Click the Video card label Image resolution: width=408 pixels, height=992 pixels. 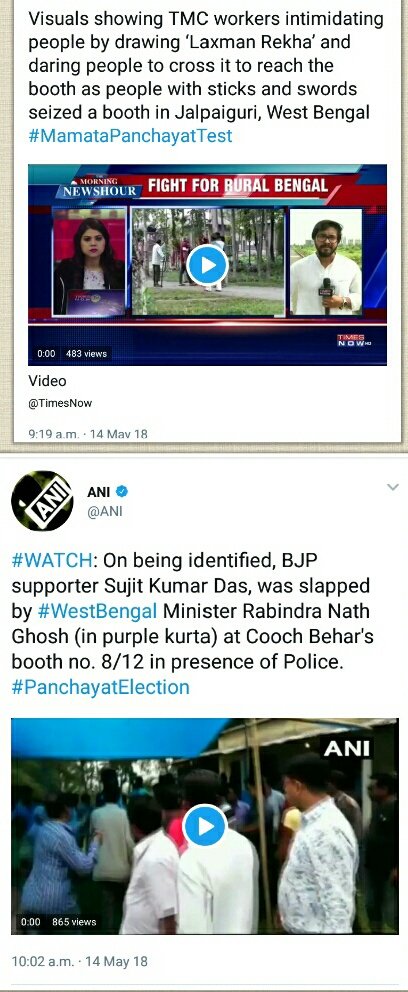(47, 381)
